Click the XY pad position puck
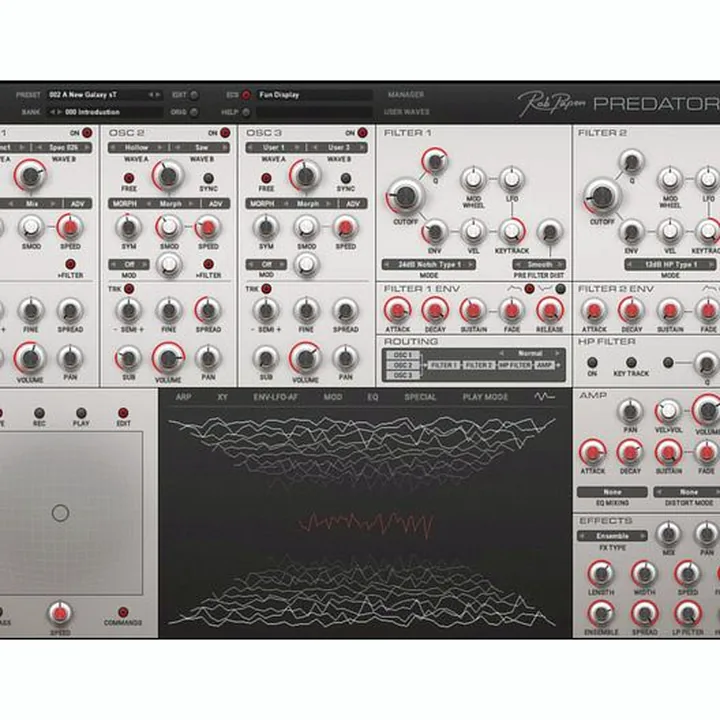Screen dimensions: 720x720 point(61,513)
